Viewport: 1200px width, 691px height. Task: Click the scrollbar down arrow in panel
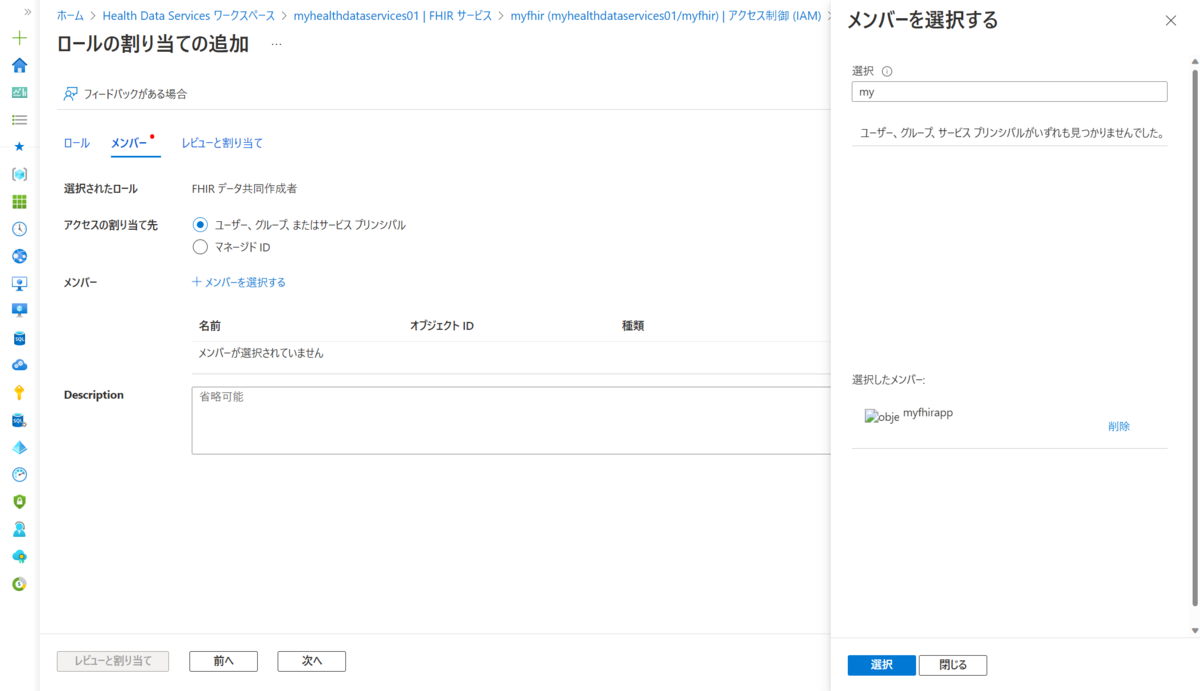pos(1194,630)
